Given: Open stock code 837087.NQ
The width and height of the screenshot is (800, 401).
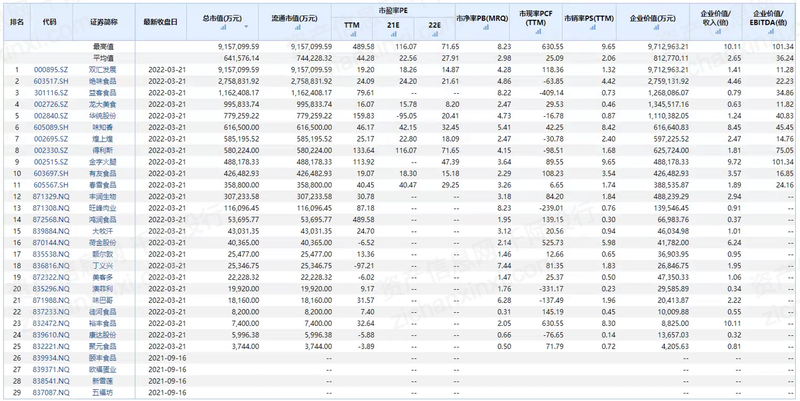Looking at the screenshot, I should tap(51, 393).
